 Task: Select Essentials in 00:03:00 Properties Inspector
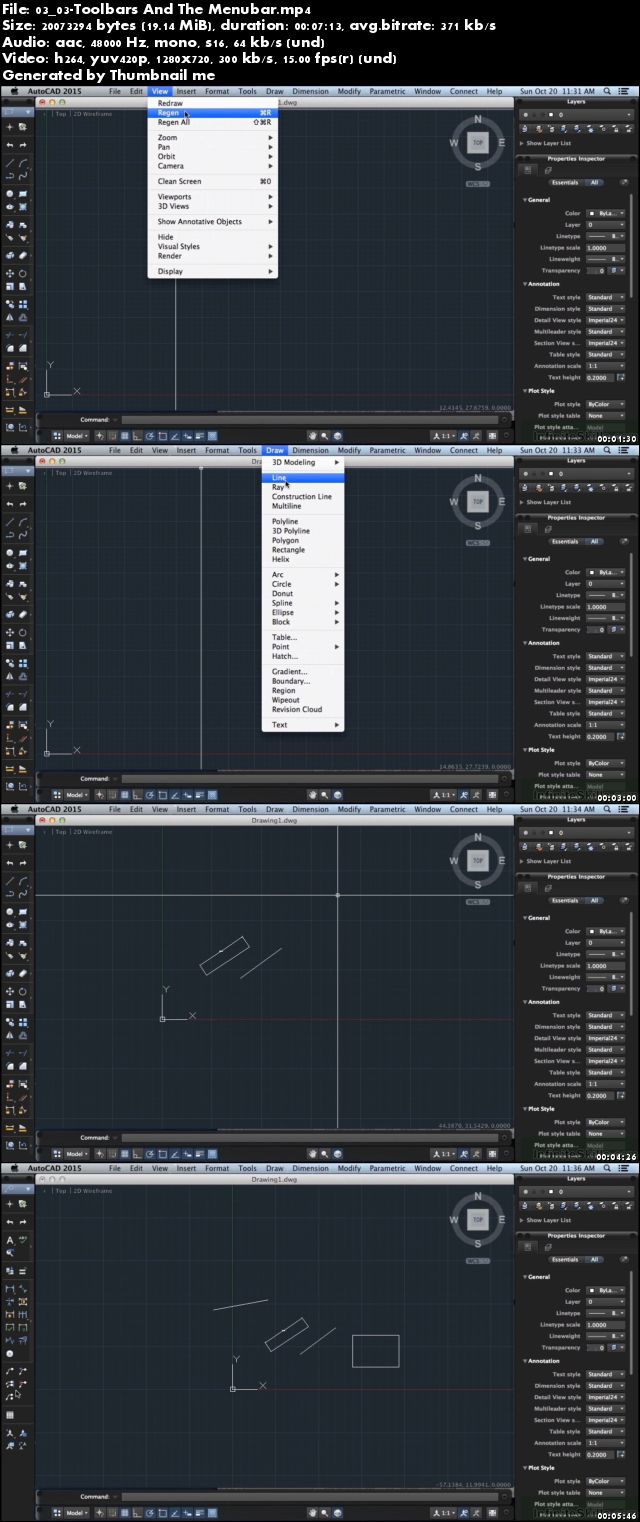(565, 542)
